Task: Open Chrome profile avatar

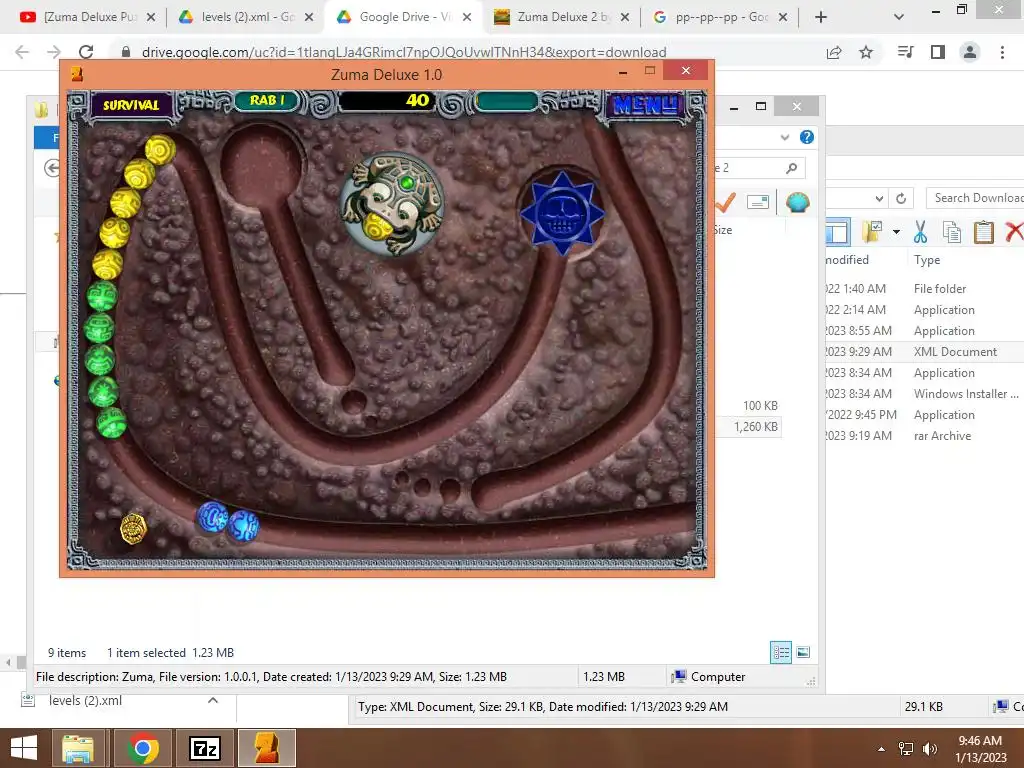Action: click(x=970, y=52)
